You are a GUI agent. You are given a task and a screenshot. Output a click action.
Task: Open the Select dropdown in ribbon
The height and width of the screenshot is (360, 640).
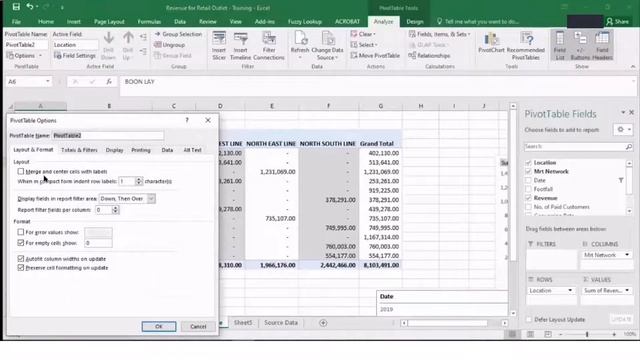tap(364, 45)
